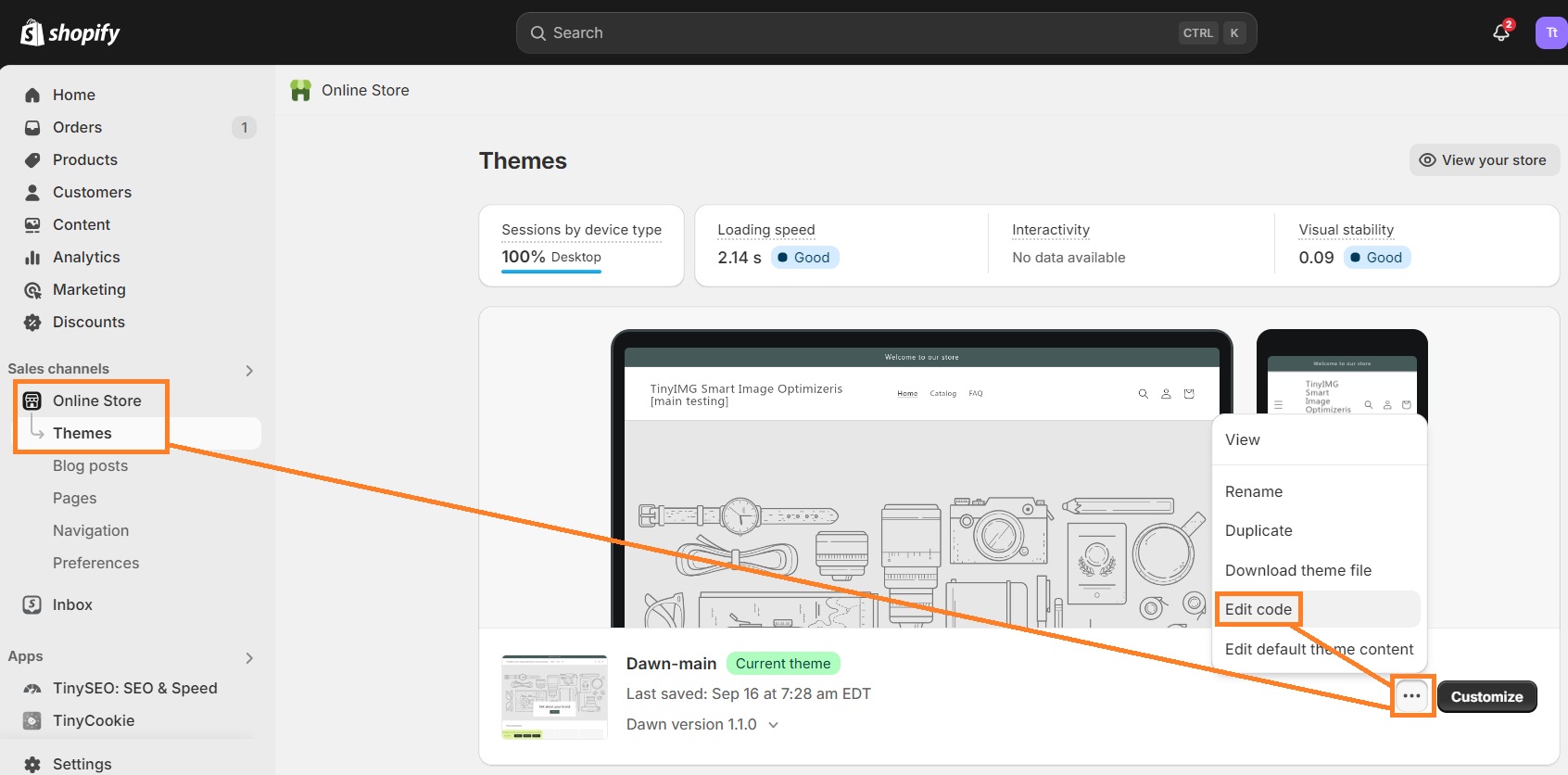Open the Dawn version 1.1.0 dropdown

(702, 724)
